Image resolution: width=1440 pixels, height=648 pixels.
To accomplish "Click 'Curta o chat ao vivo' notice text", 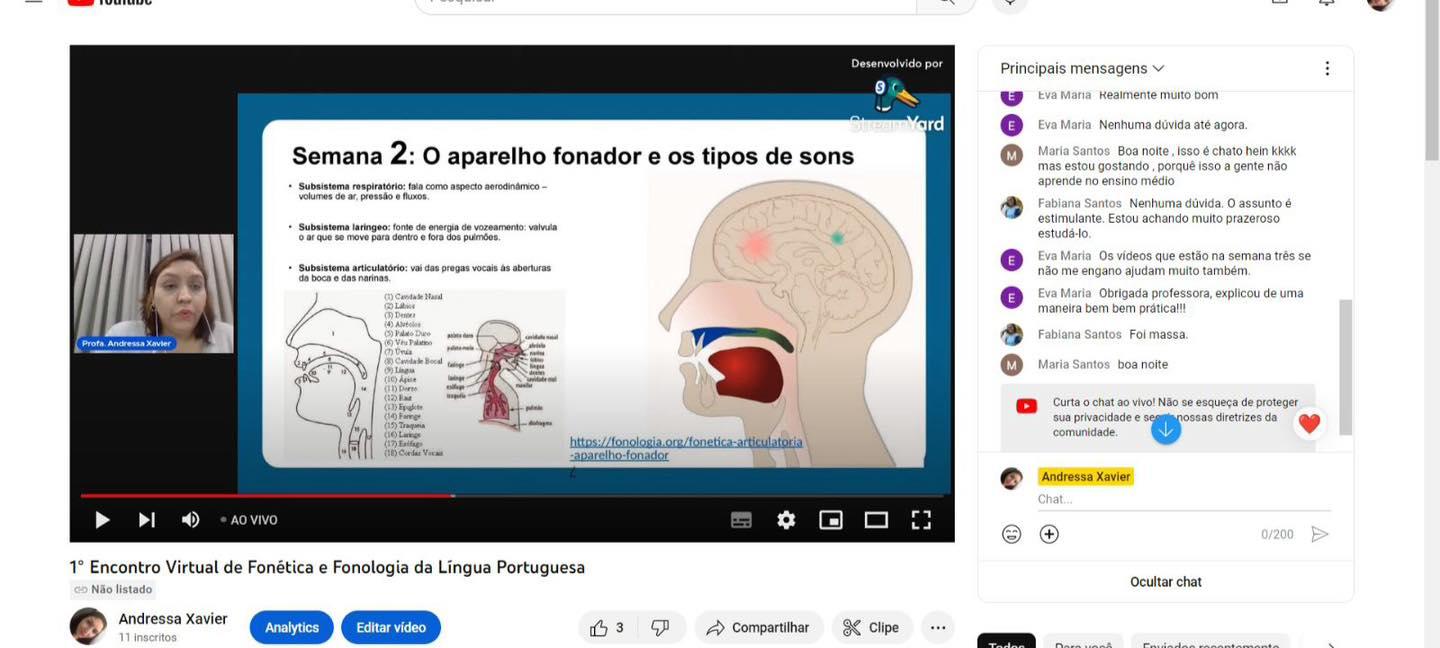I will [x=1175, y=417].
